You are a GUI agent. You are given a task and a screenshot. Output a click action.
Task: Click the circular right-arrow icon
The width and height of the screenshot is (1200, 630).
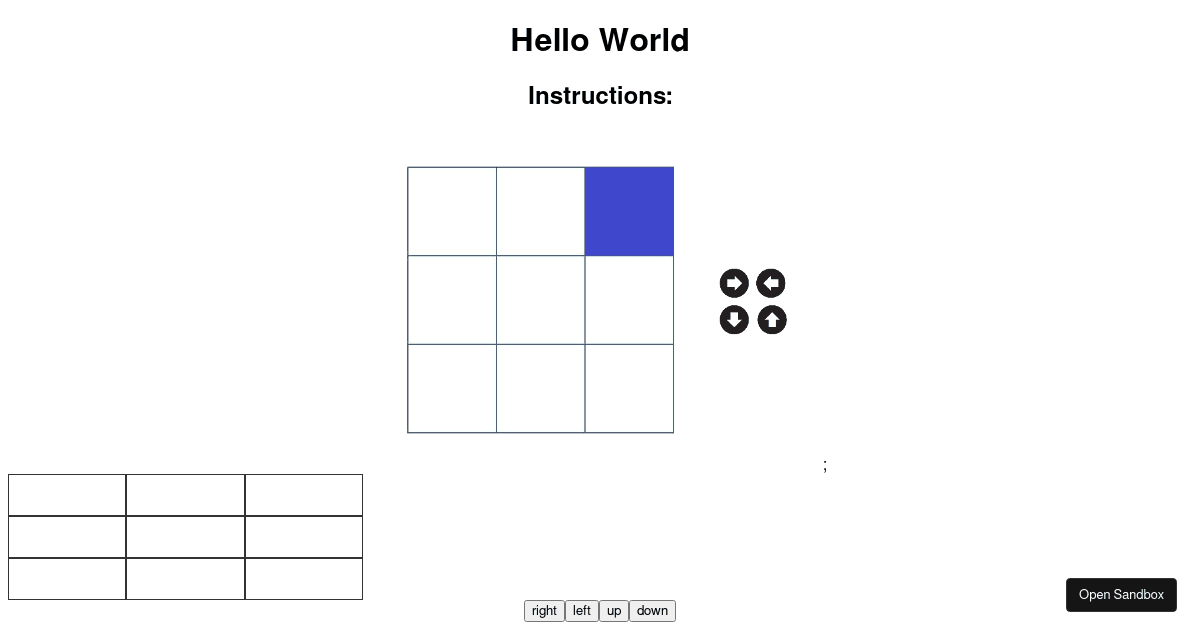coord(734,283)
